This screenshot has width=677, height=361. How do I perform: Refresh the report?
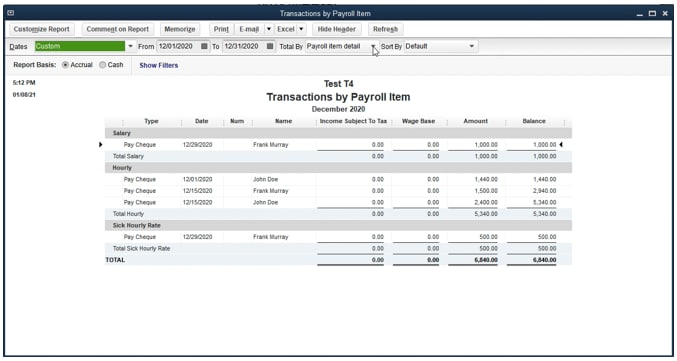(x=385, y=29)
